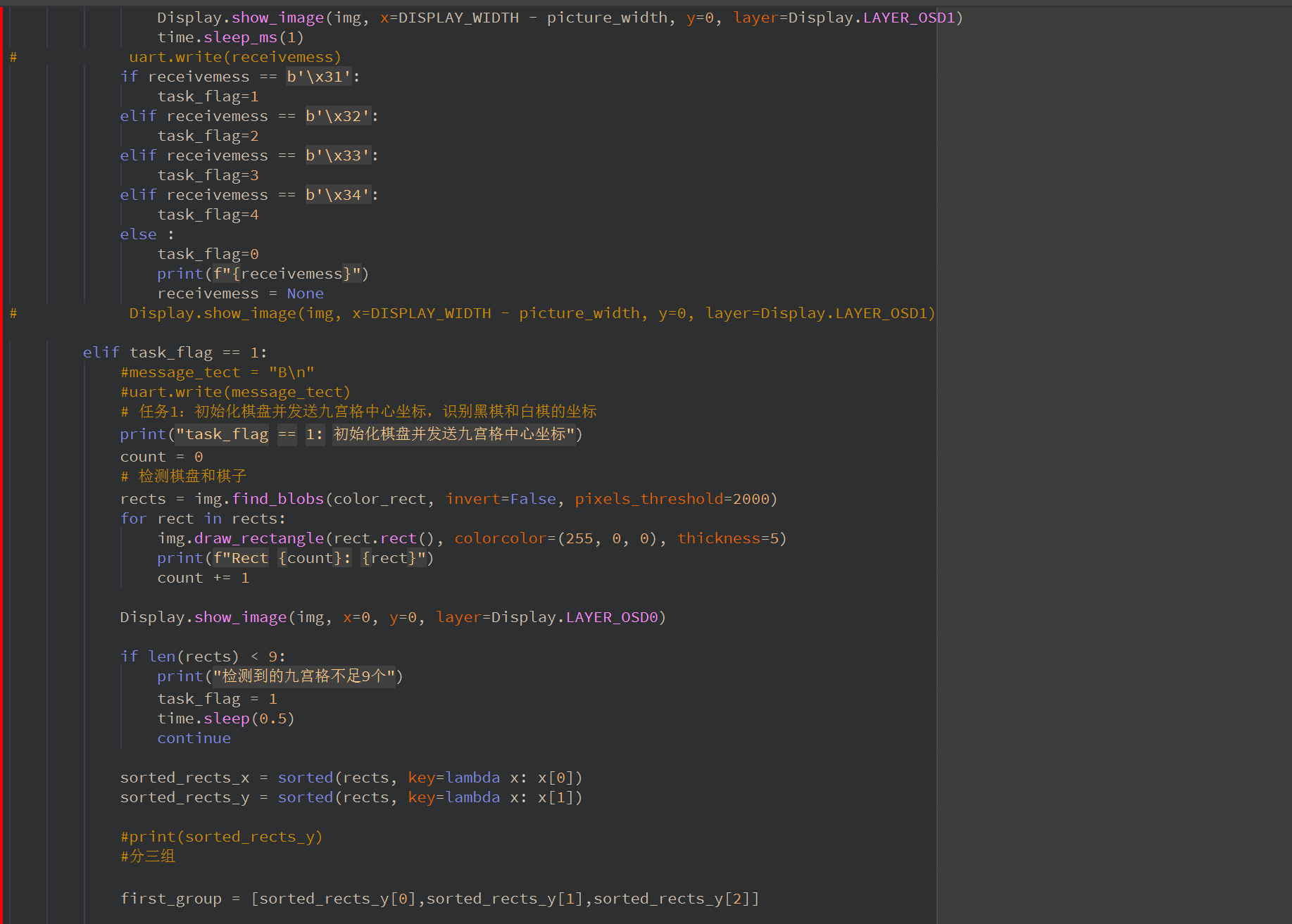Click the invert=False argument

[501, 499]
